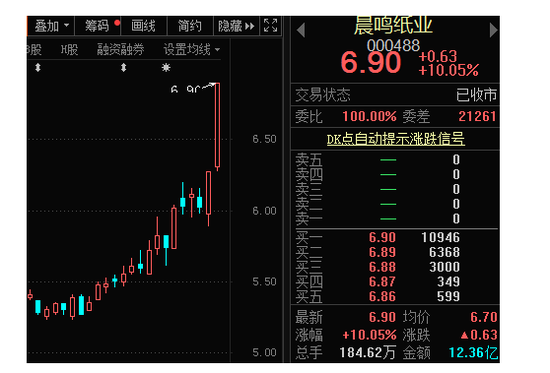Click the 均价 value 6.70
Viewport: 550px width, 373px height.
[483, 318]
